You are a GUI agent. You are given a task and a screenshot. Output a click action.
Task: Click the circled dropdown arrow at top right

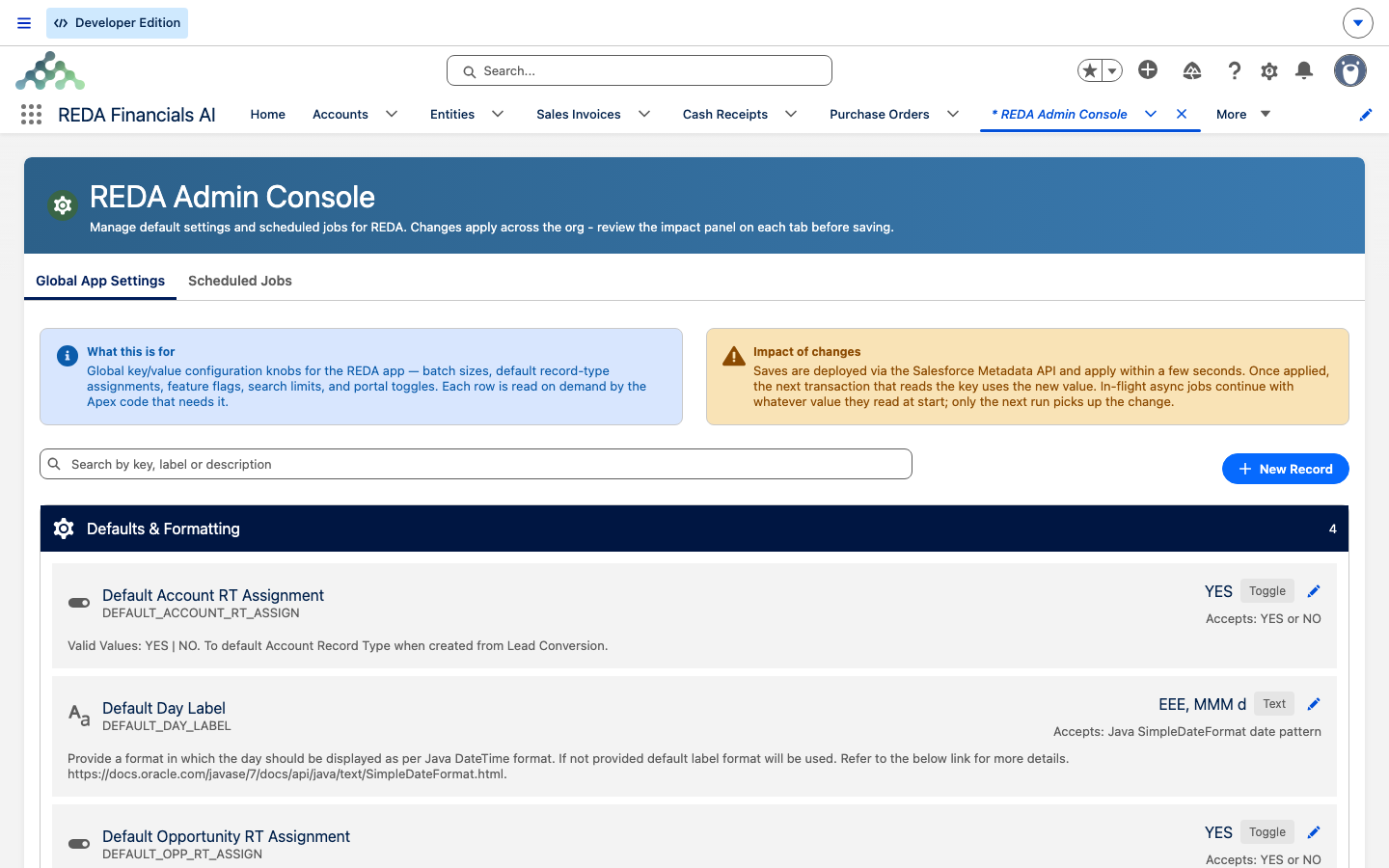point(1358,23)
